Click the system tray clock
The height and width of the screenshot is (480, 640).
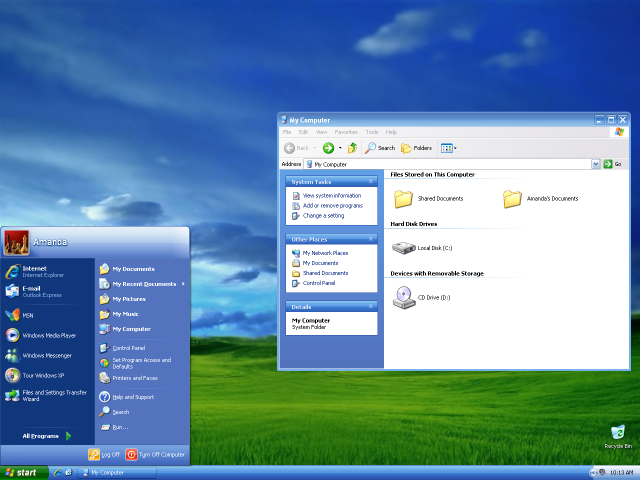pos(621,473)
